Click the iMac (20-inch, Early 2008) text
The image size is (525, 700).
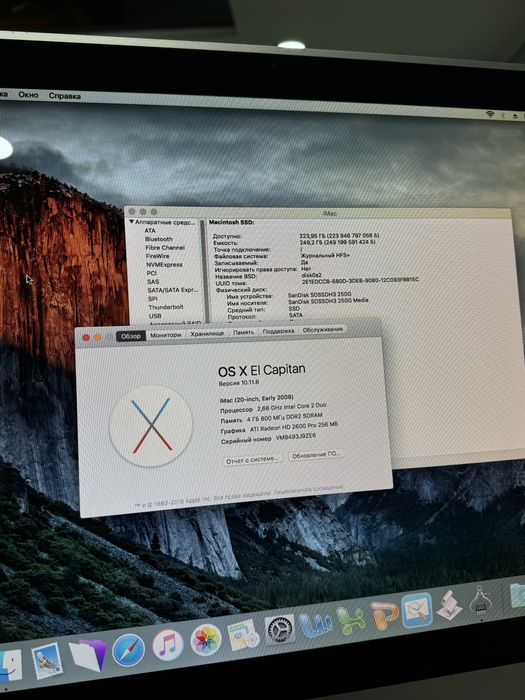click(256, 399)
